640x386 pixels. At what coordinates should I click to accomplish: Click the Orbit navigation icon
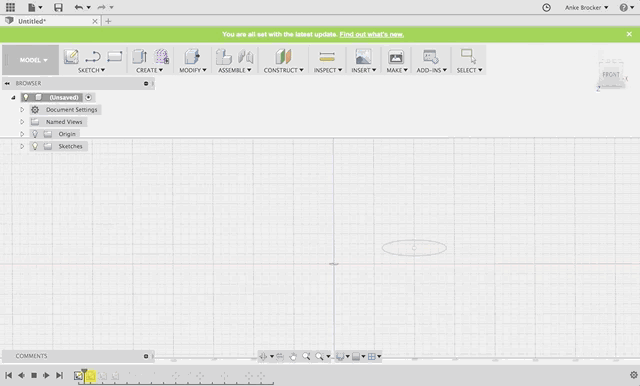coord(263,356)
